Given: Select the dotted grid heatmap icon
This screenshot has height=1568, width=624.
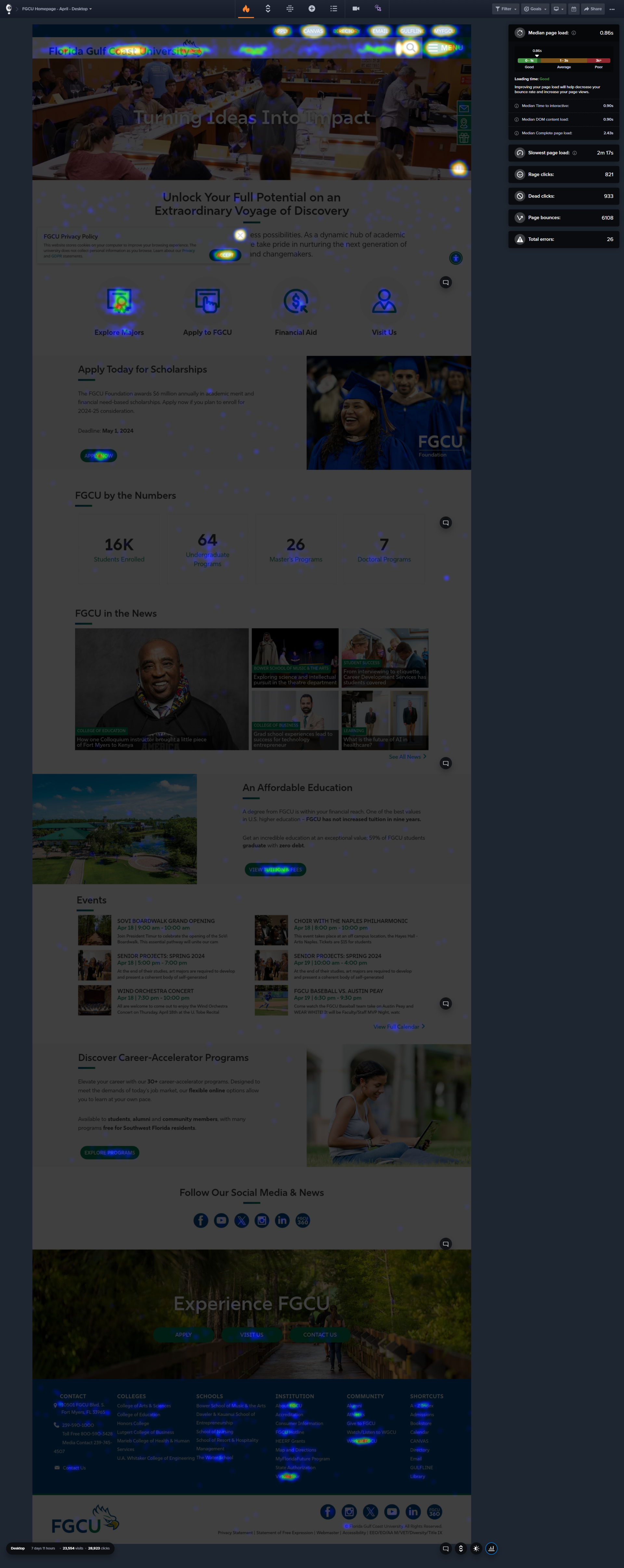Looking at the screenshot, I should tap(290, 8).
